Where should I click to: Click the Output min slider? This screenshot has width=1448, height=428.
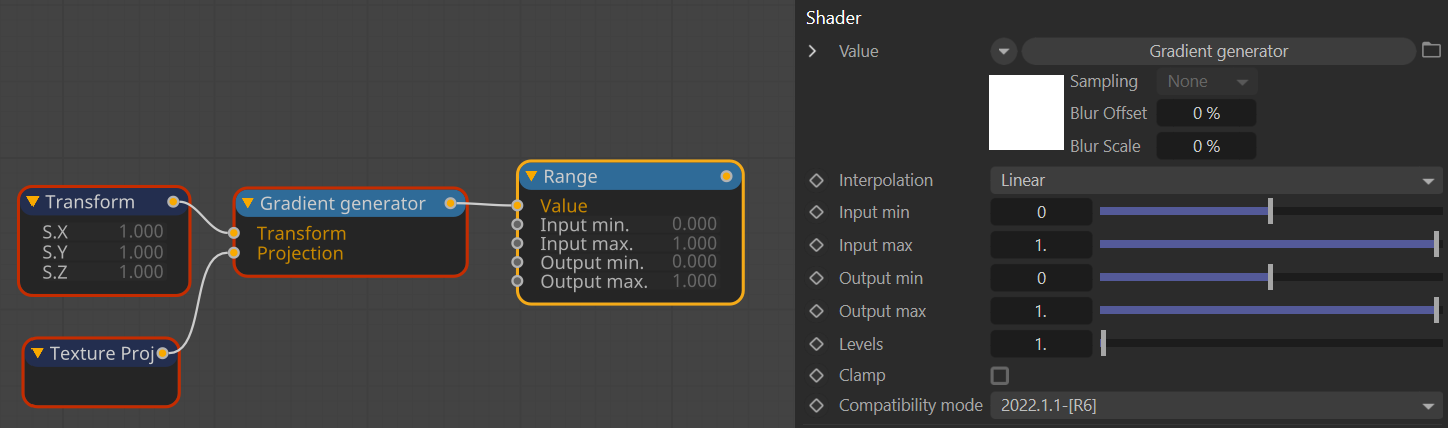click(x=1268, y=278)
